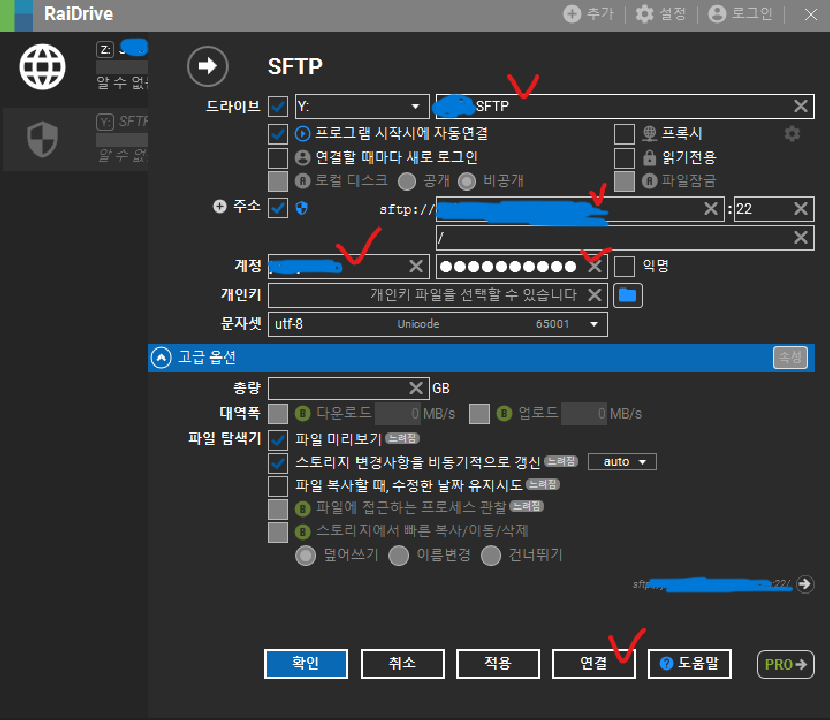
Task: Uncheck 파일 미리보기 checkbox
Action: pyautogui.click(x=278, y=439)
